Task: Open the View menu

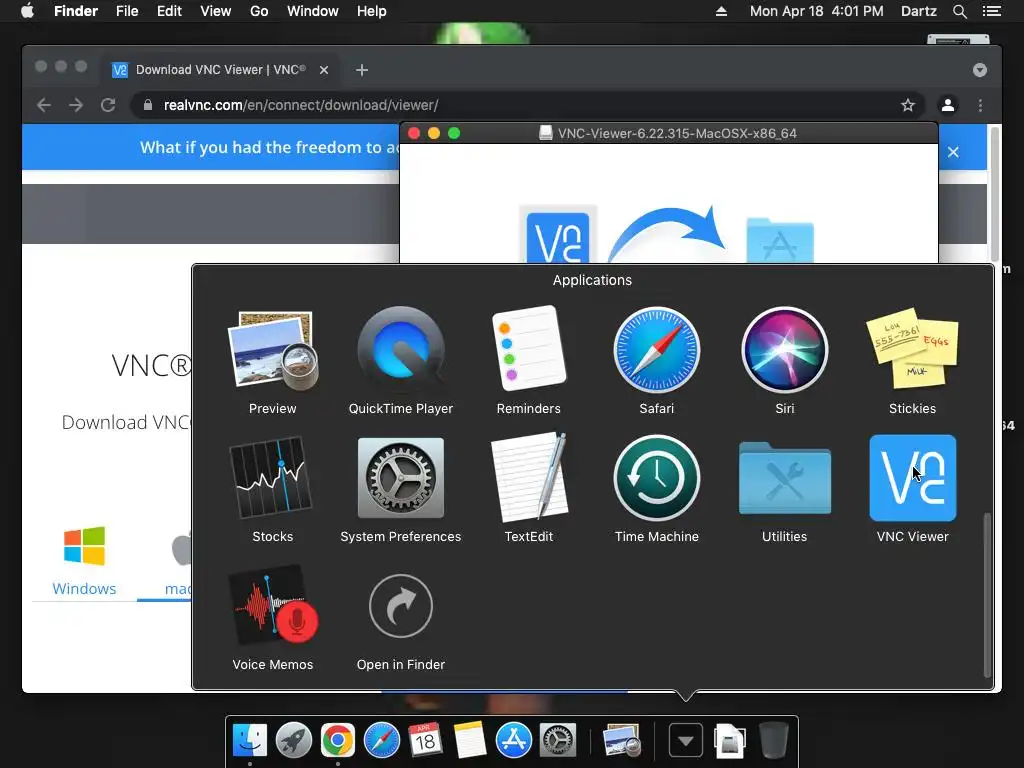Action: [216, 11]
